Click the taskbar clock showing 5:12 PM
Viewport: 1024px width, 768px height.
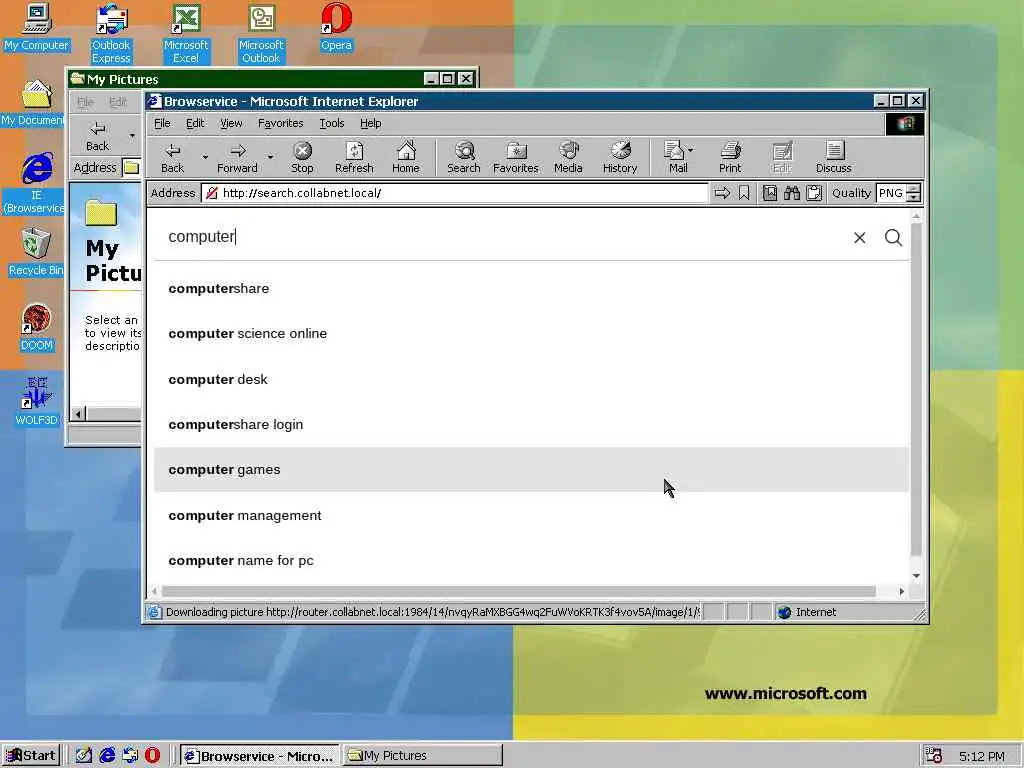point(982,756)
